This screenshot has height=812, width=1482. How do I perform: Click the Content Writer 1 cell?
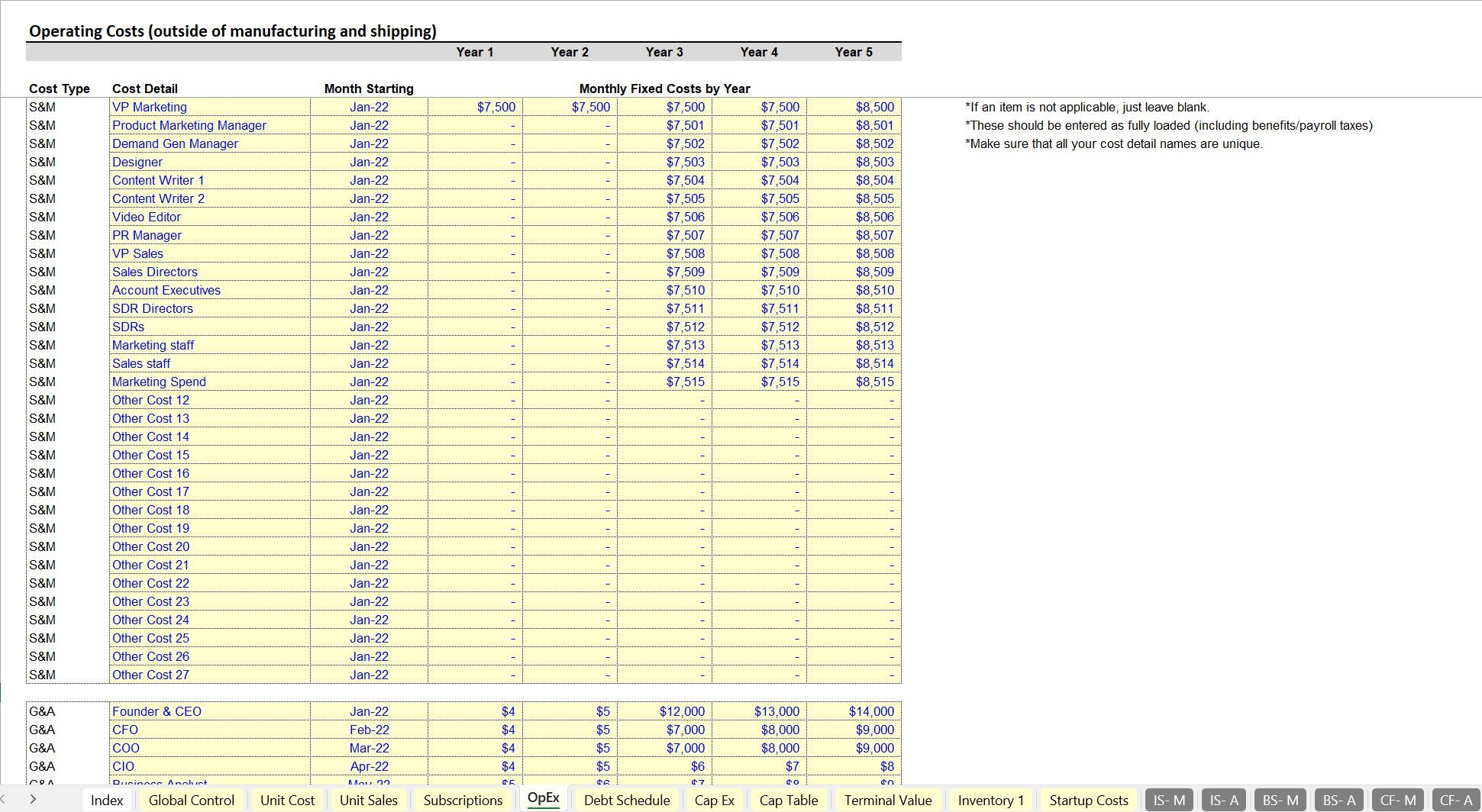tap(209, 180)
